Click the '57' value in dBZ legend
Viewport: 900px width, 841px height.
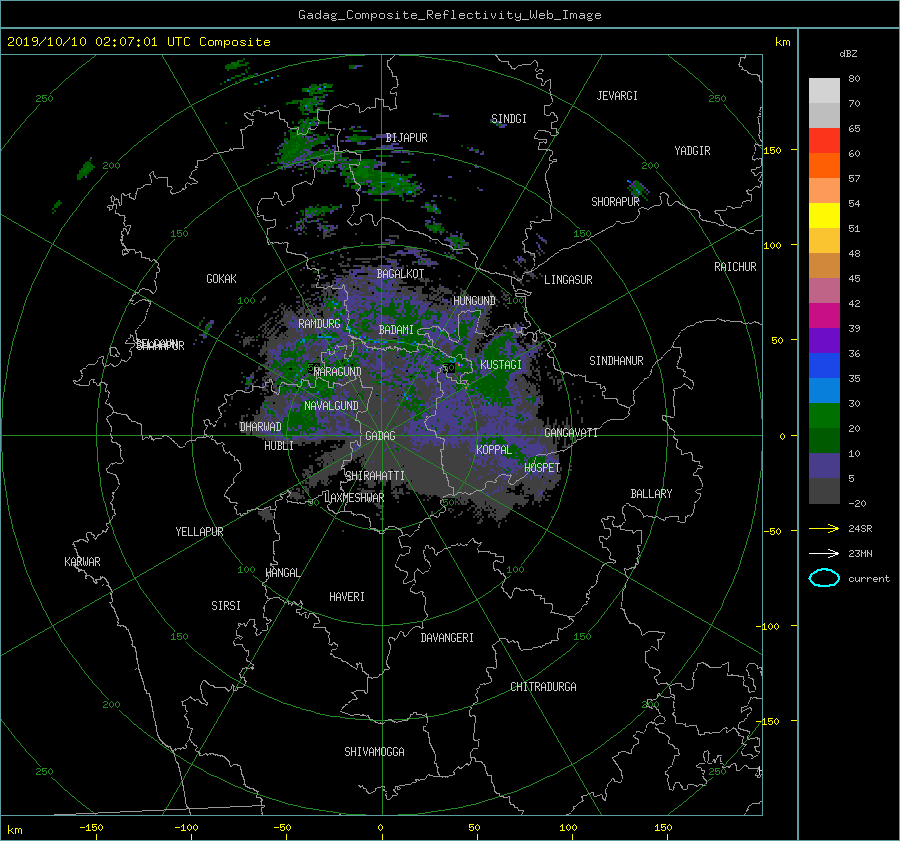854,179
